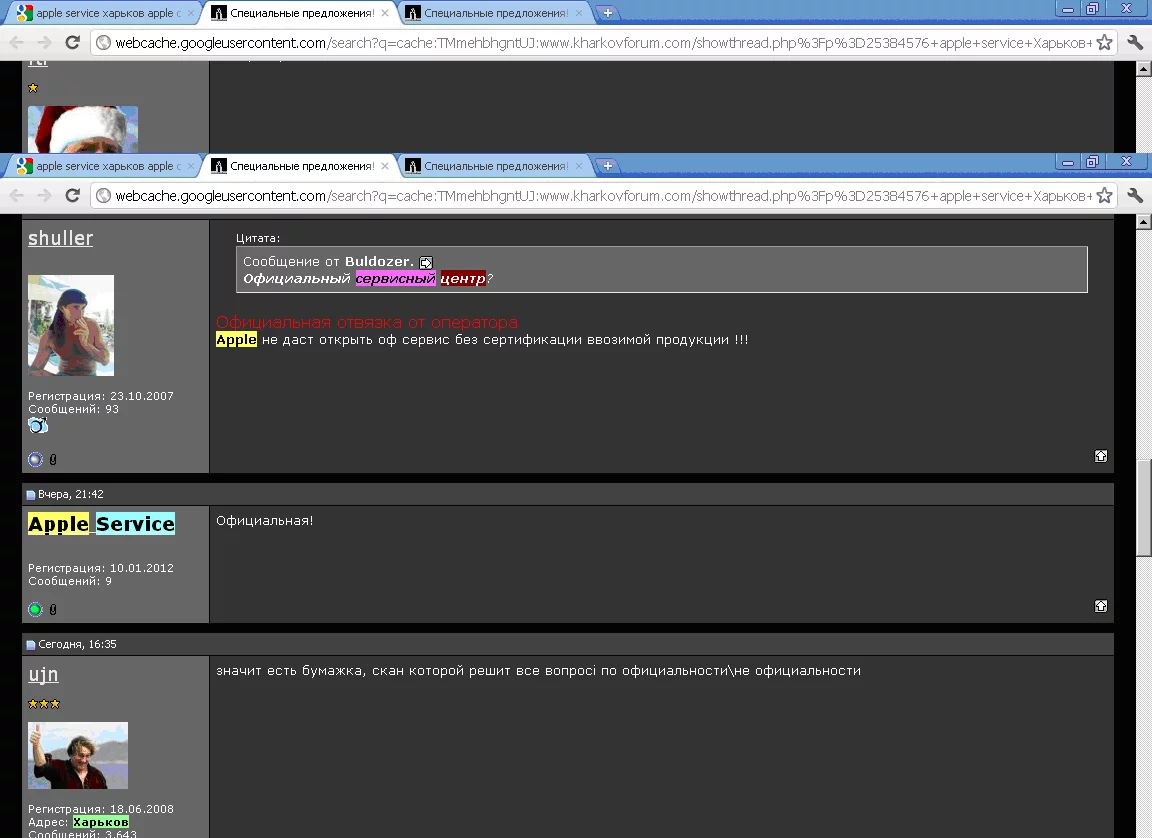
Task: Open ujn's user profile link
Action: click(43, 675)
